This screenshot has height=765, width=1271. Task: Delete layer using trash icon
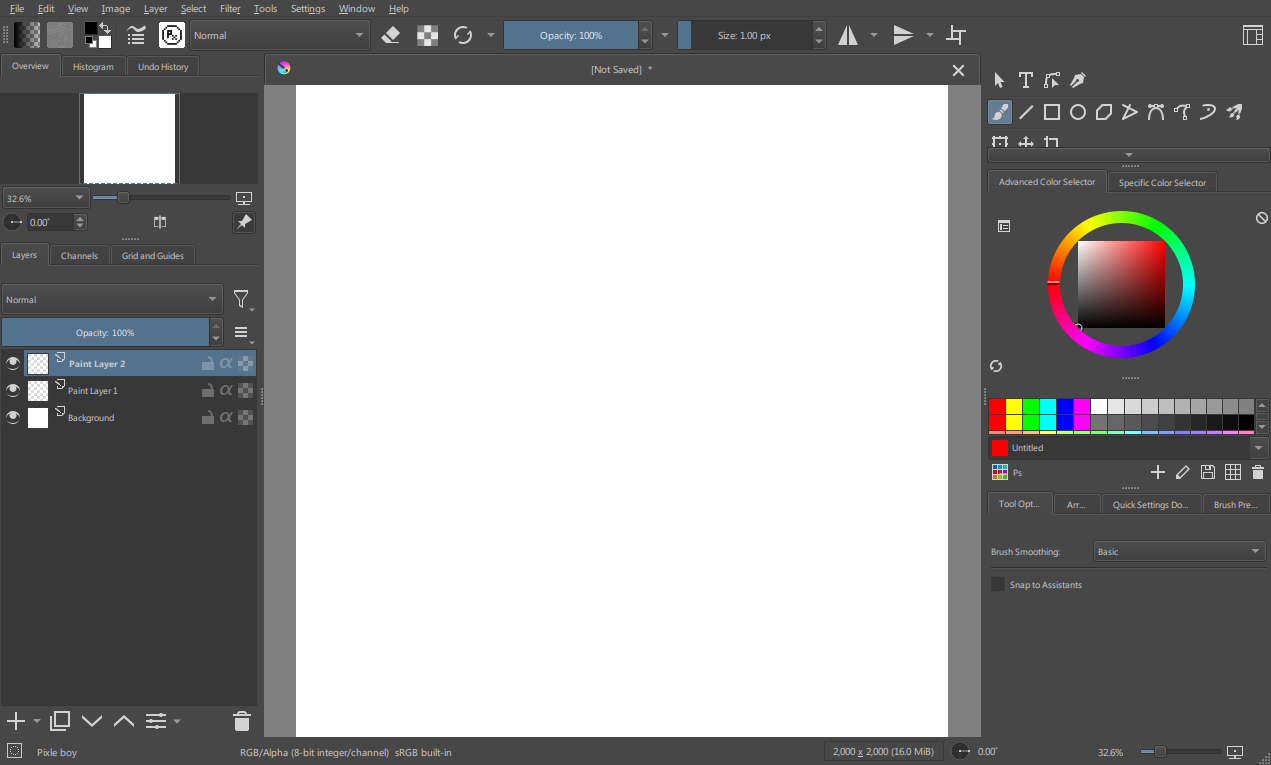point(241,721)
